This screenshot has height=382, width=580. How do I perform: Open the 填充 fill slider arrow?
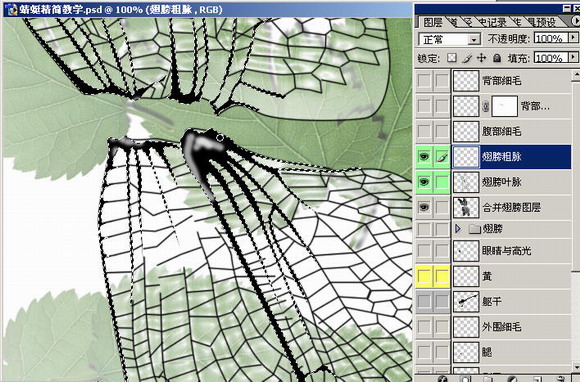coord(573,57)
